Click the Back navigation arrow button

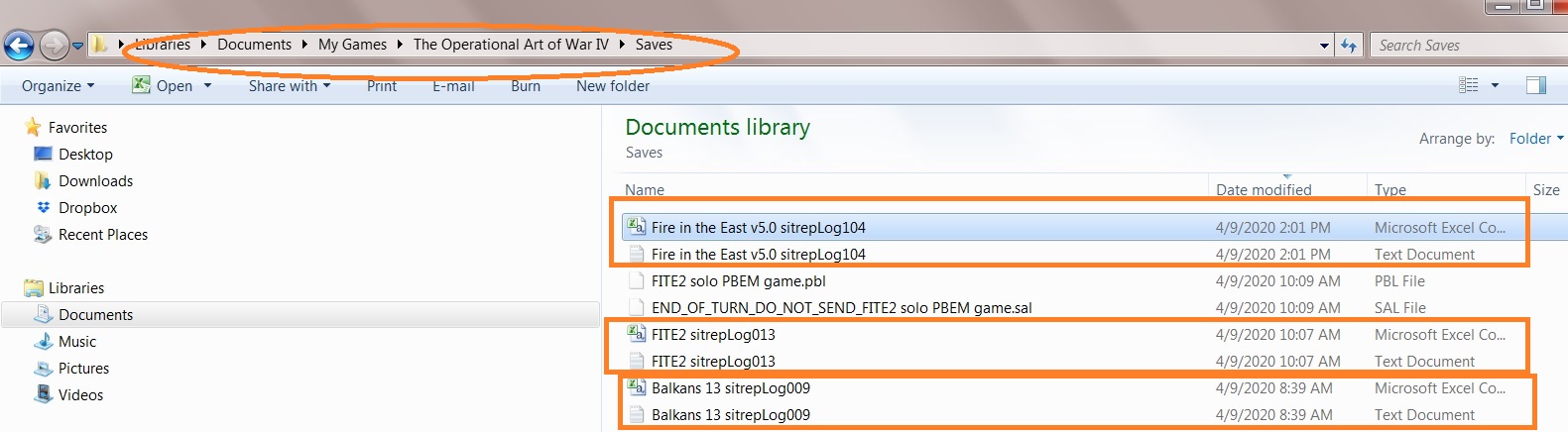click(19, 45)
